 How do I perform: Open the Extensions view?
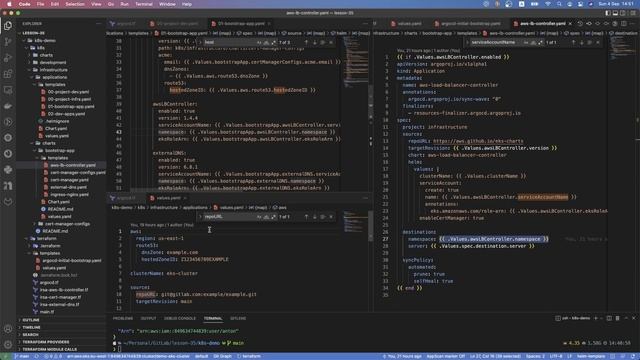point(8,74)
